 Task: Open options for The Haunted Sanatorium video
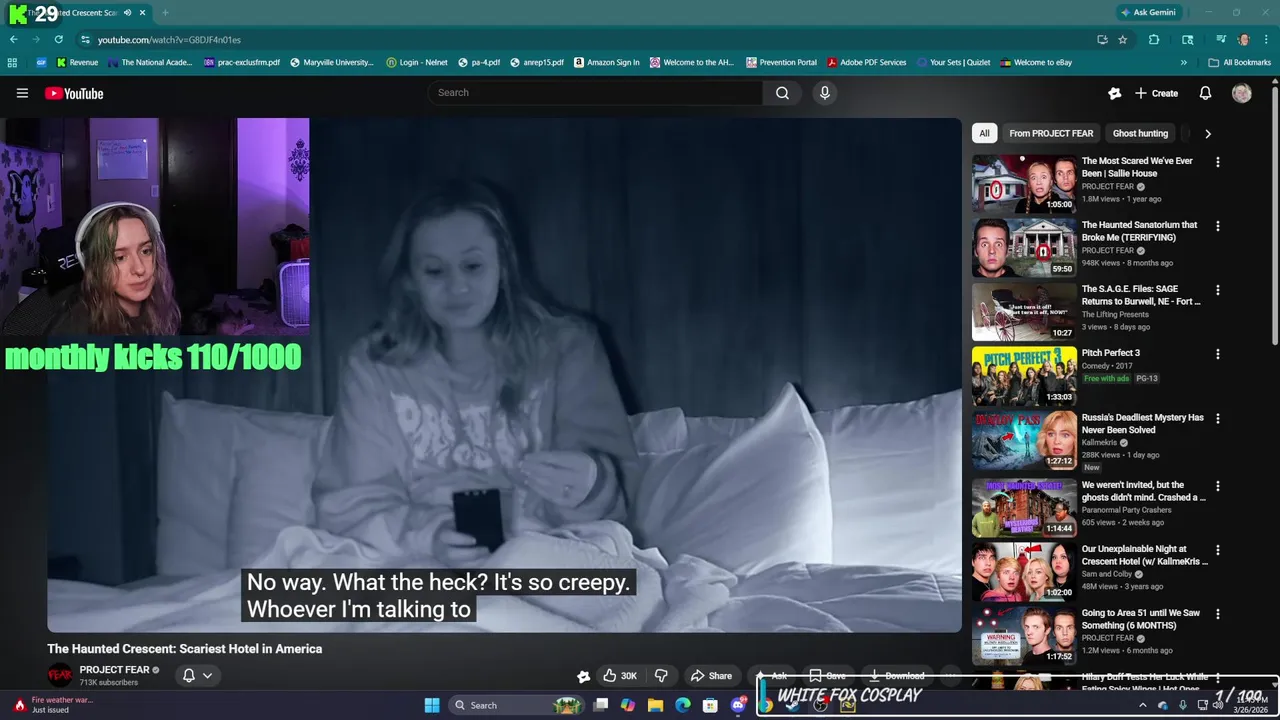coord(1217,226)
